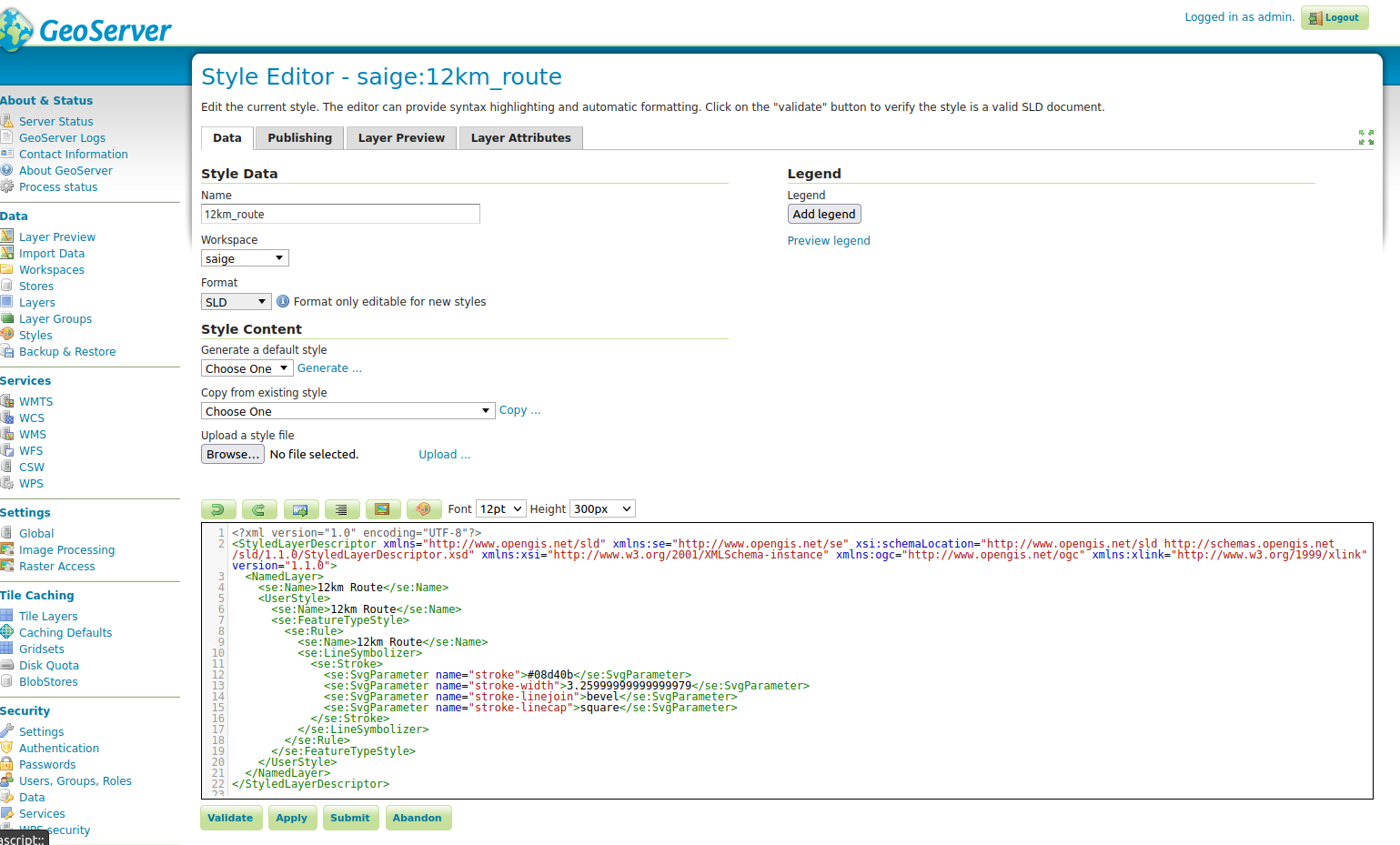Open the Layers link in sidebar

point(37,302)
